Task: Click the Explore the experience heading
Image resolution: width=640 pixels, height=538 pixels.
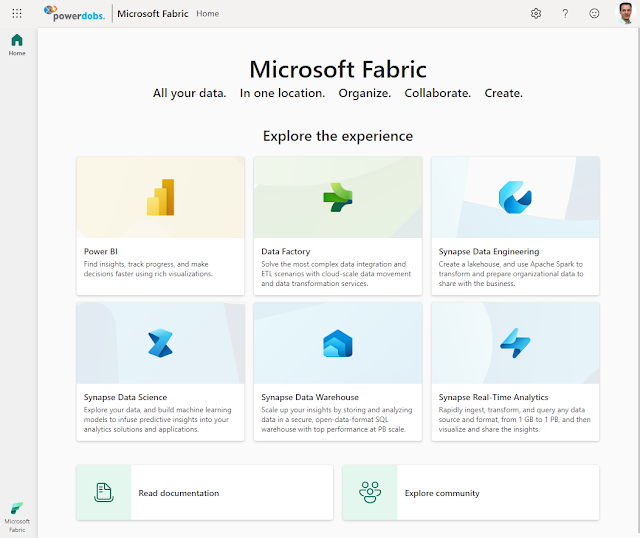Action: pyautogui.click(x=338, y=136)
